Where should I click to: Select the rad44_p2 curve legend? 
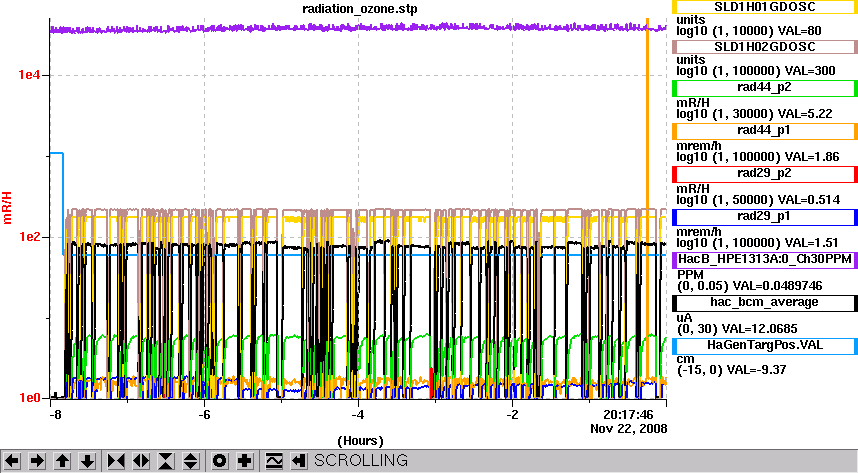[x=764, y=88]
